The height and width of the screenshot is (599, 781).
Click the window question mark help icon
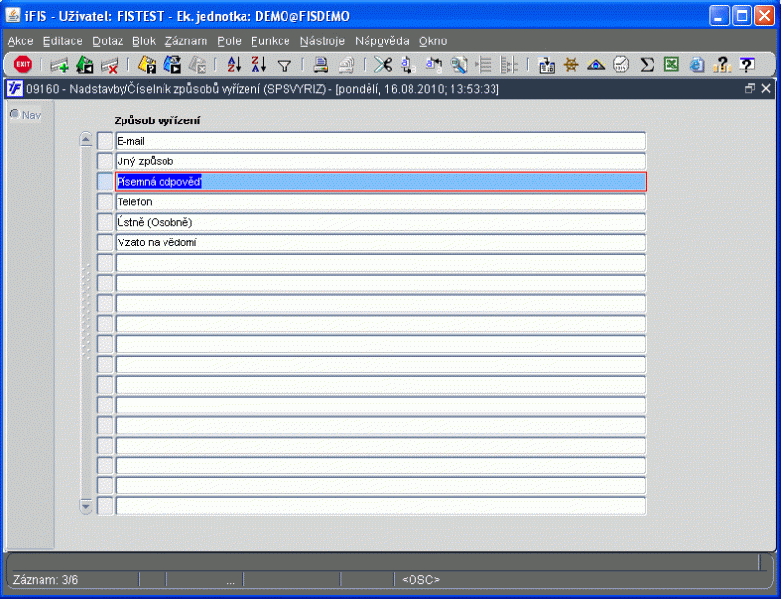coord(747,65)
